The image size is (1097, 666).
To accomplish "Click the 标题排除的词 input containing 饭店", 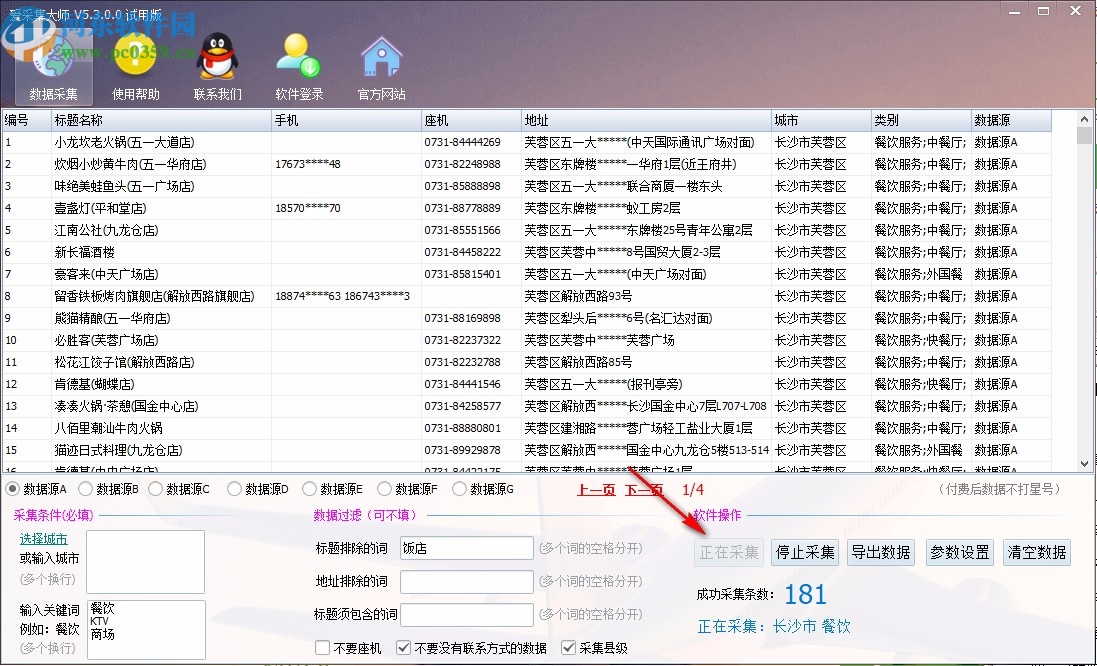I will pos(466,548).
